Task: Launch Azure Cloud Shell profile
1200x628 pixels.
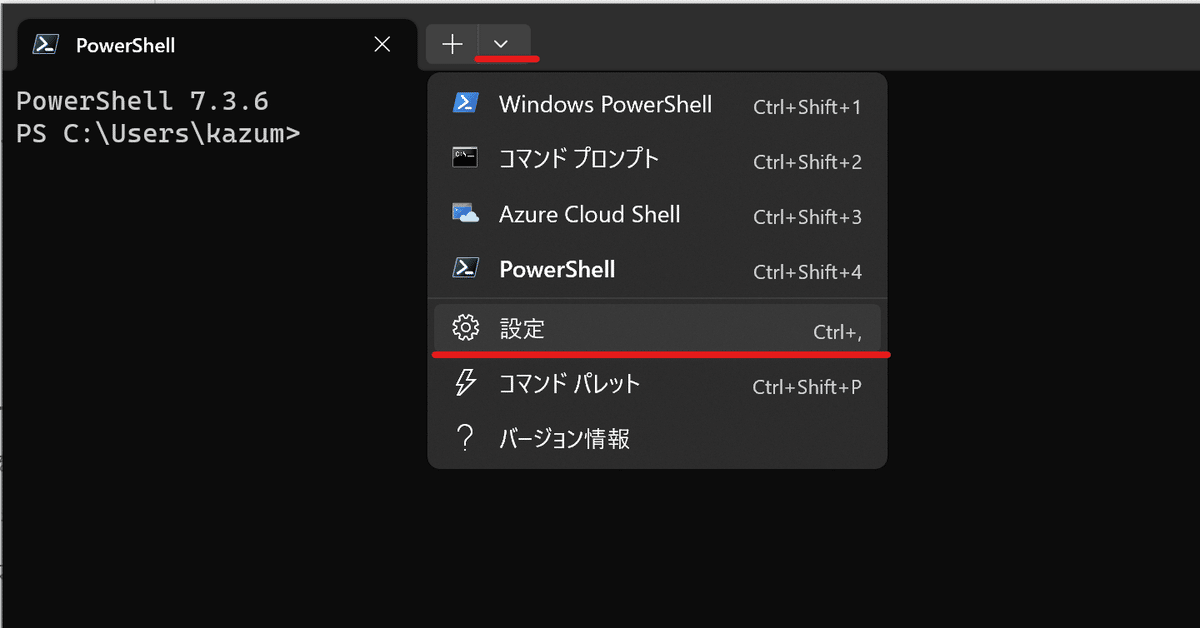Action: (x=657, y=214)
